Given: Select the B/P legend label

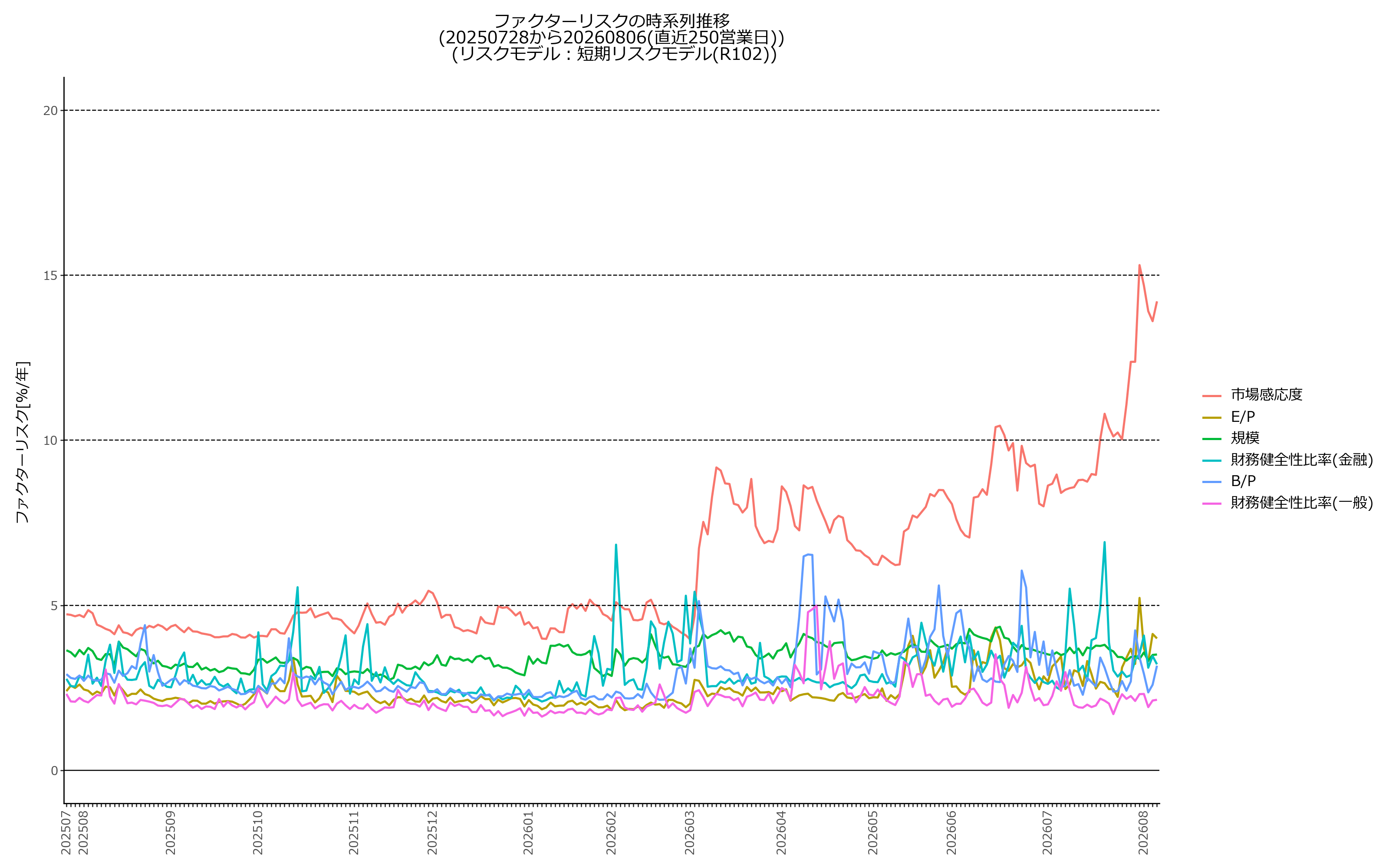Looking at the screenshot, I should (1243, 481).
